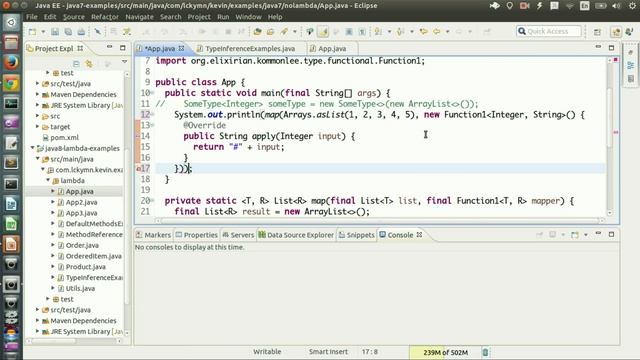Open the Window menu
Image resolution: width=640 pixels, height=360 pixels.
tap(248, 17)
